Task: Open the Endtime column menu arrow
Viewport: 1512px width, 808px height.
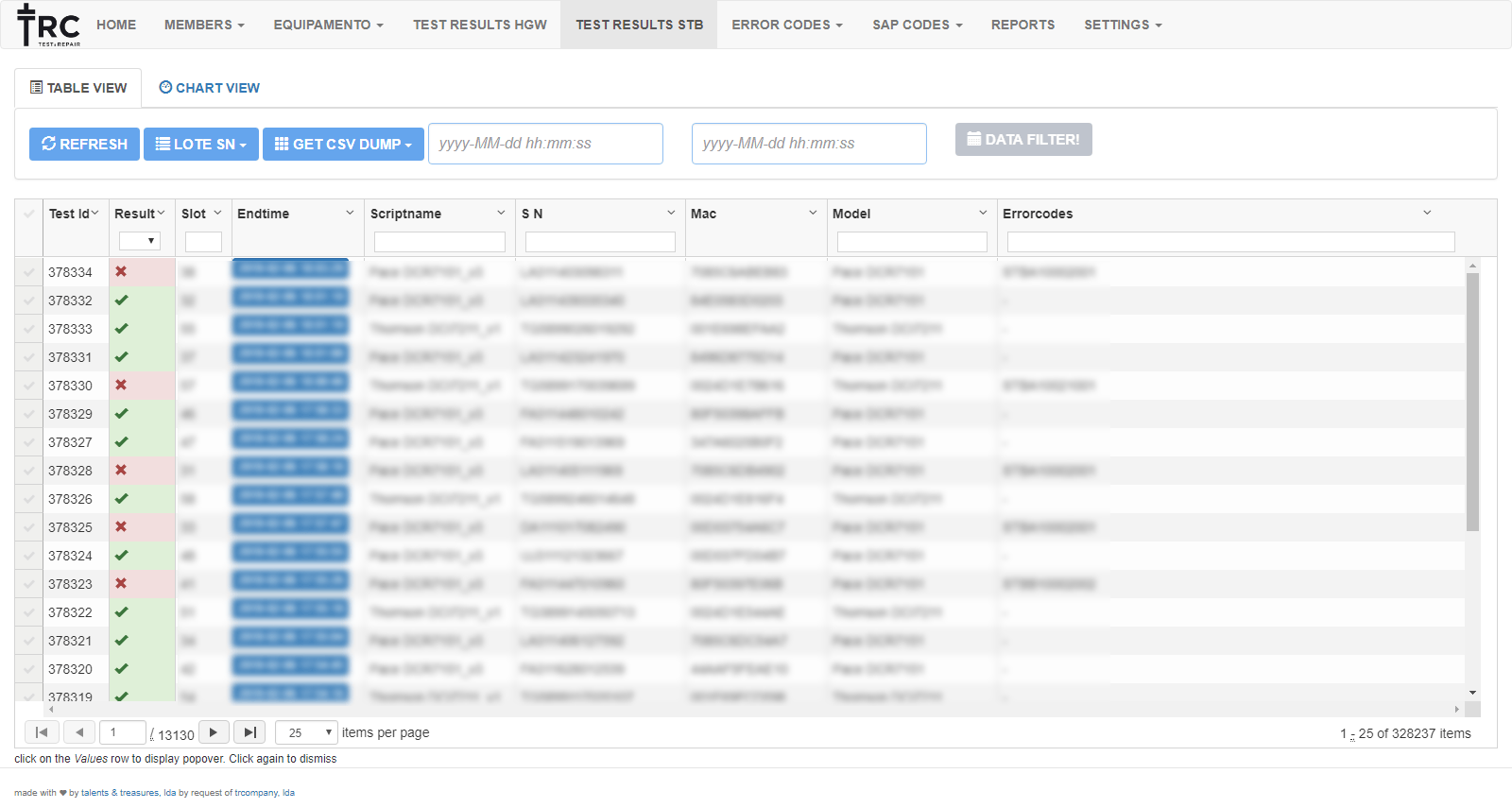Action: tap(350, 214)
